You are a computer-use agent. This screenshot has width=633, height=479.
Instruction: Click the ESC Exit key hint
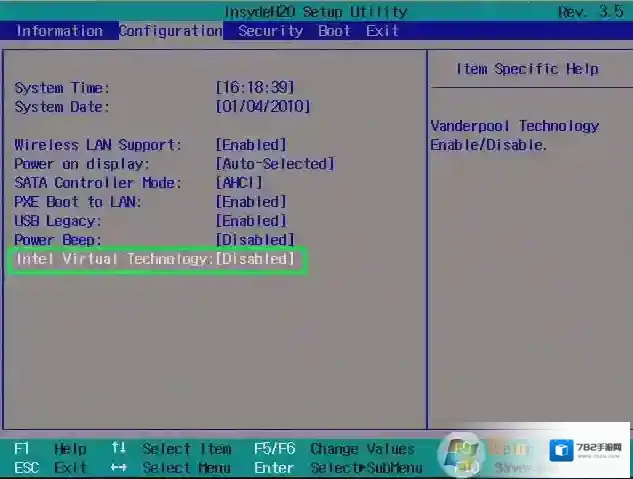click(x=50, y=468)
